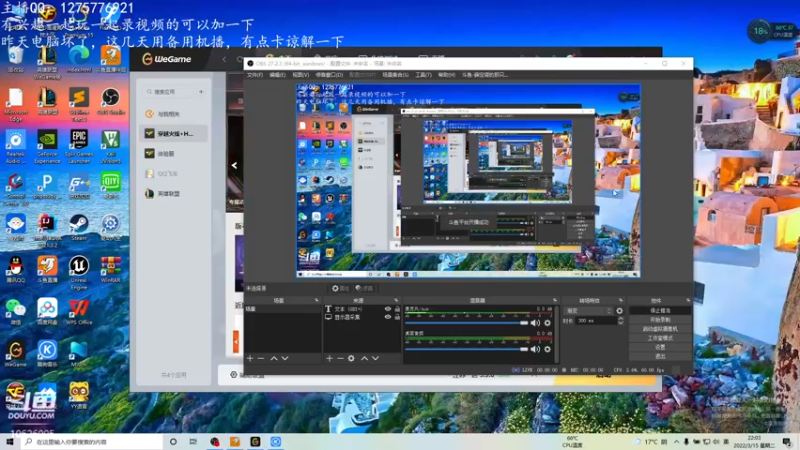Click start recording button in controls

point(660,319)
